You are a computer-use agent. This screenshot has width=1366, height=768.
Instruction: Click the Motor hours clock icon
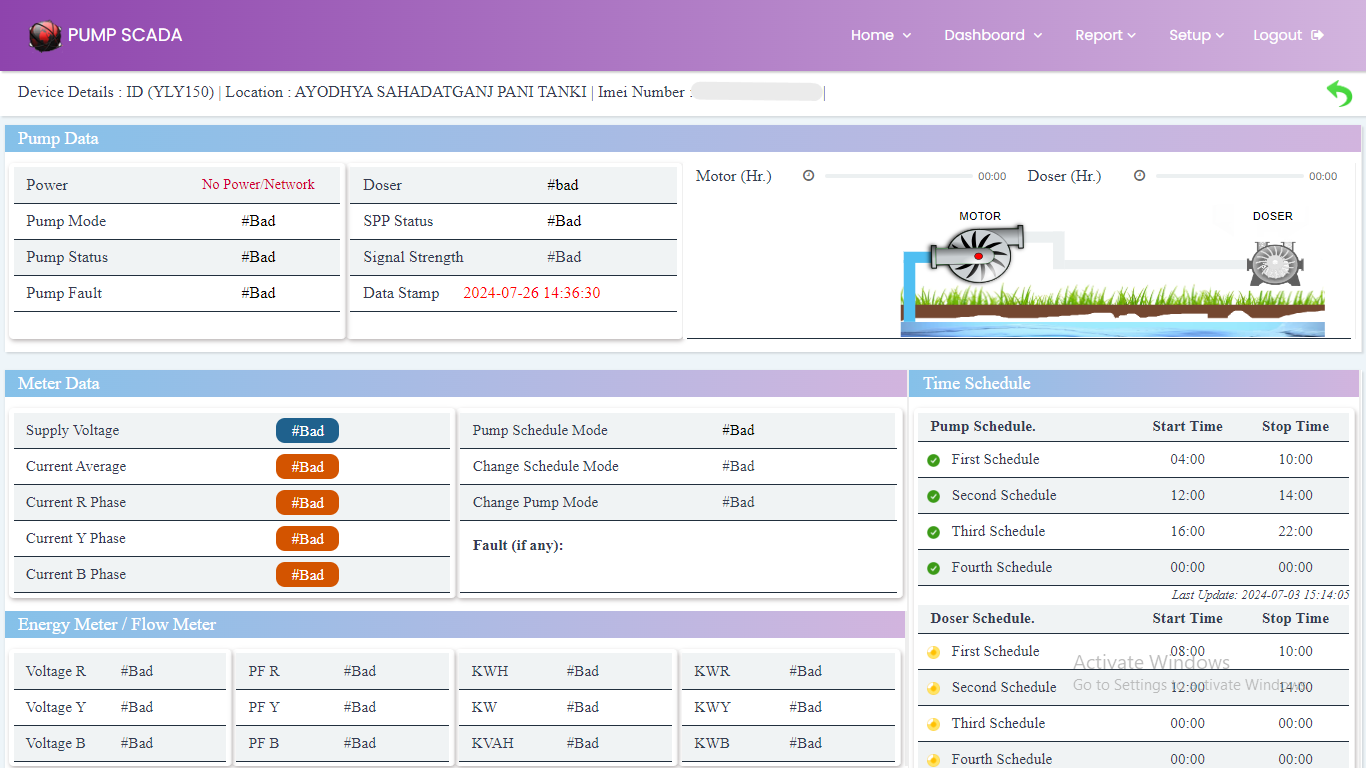pos(809,176)
